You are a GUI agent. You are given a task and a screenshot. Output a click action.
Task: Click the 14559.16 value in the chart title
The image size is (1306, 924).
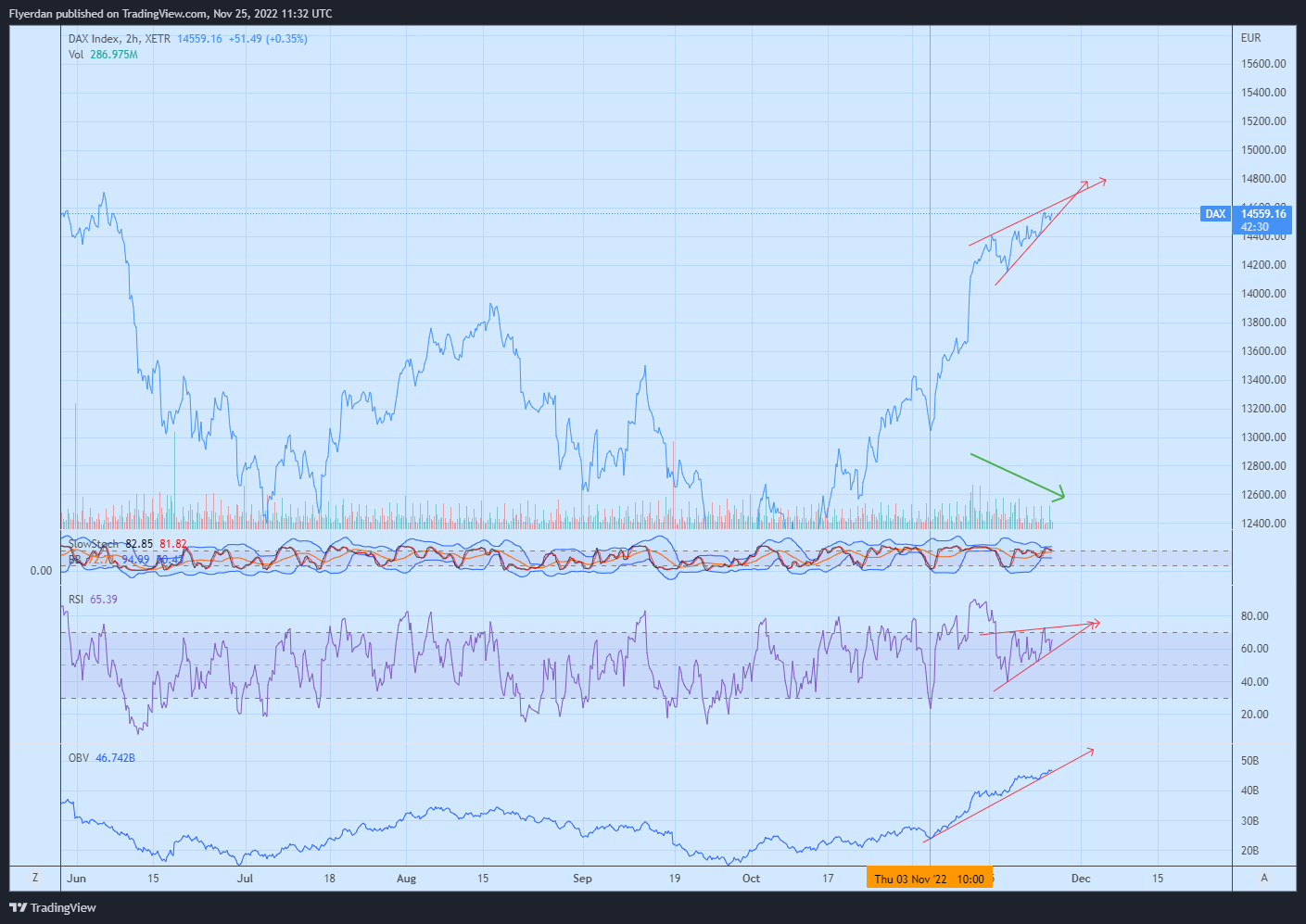click(199, 39)
